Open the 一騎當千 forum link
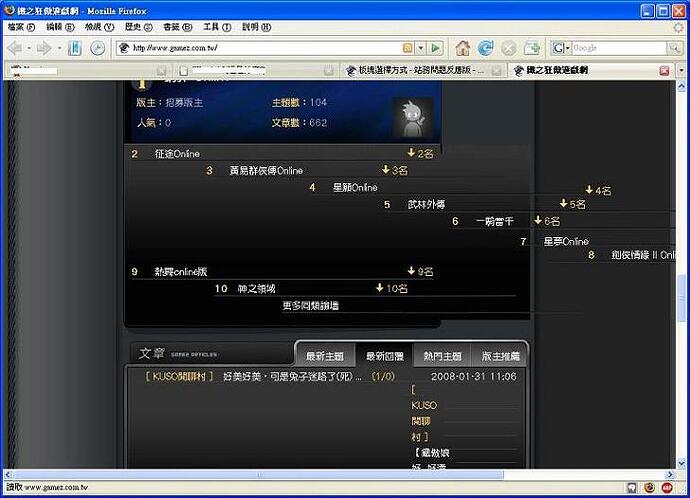 coord(494,221)
